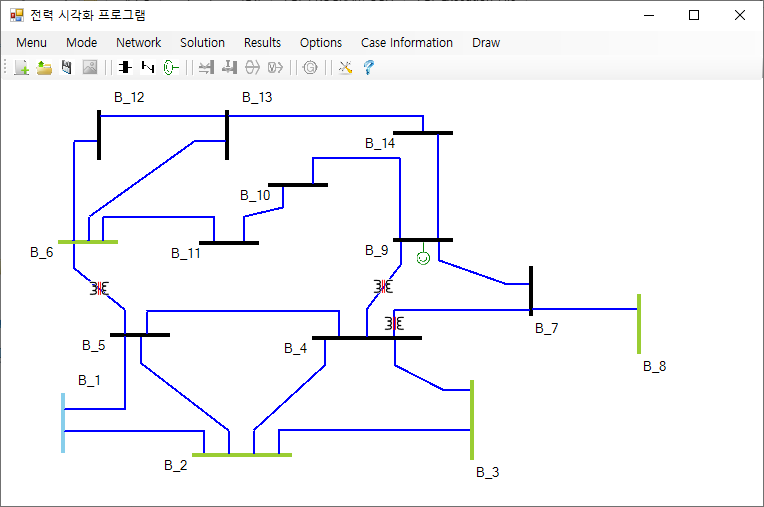Select the black vertical B_7 bus bar
764x507 pixels.
(x=531, y=291)
